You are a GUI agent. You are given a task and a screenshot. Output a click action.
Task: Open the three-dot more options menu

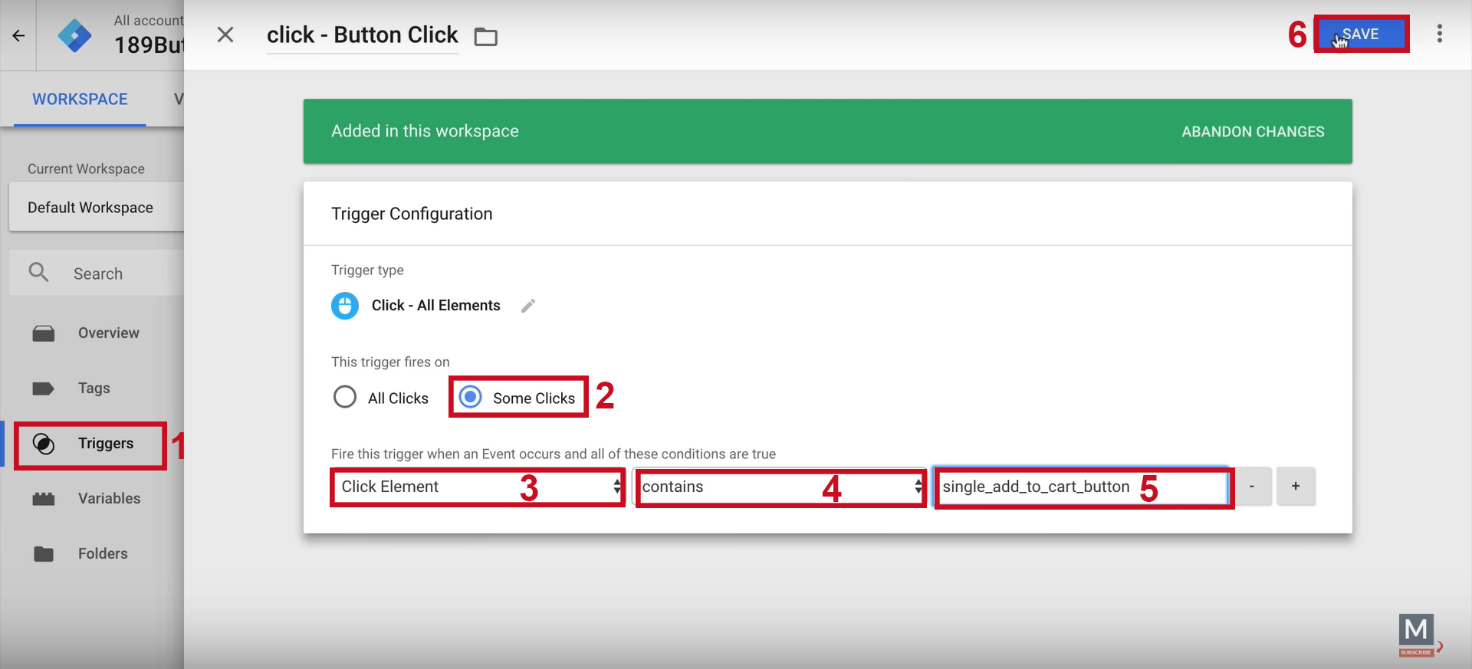pyautogui.click(x=1439, y=34)
